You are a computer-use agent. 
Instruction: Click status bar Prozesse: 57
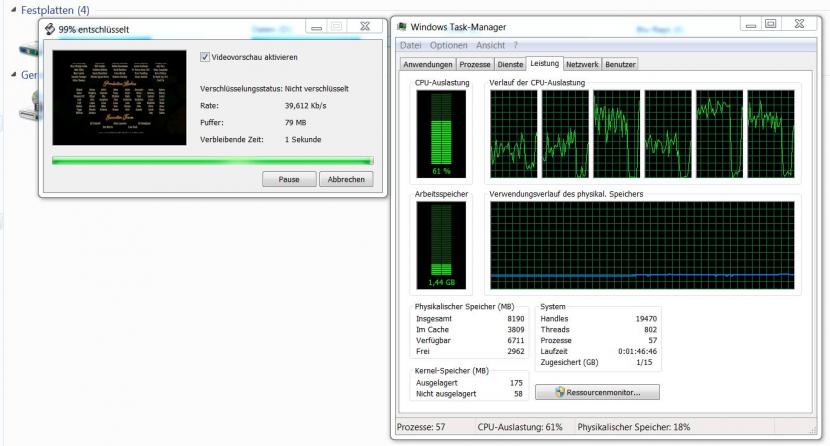[421, 427]
